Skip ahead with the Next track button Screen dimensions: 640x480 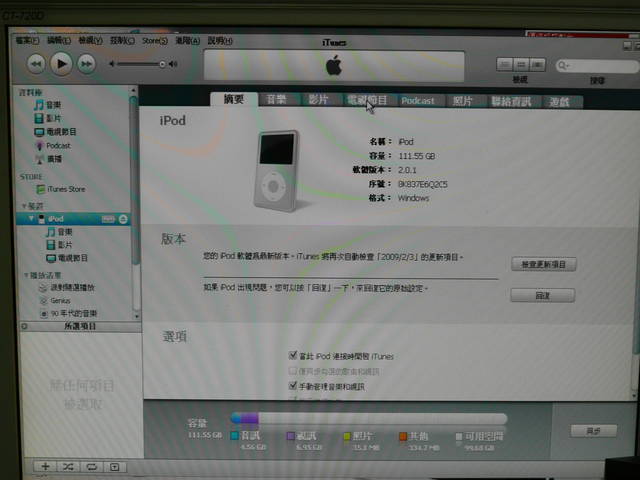tap(87, 64)
